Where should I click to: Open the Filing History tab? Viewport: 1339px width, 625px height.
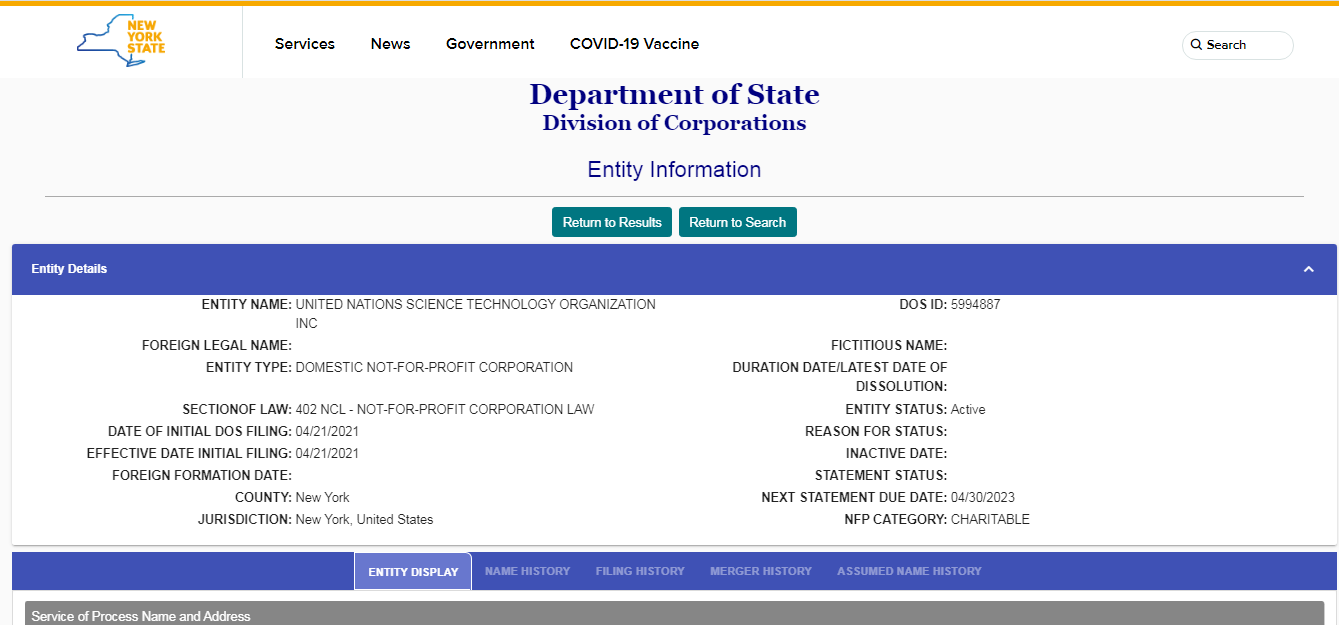click(640, 571)
